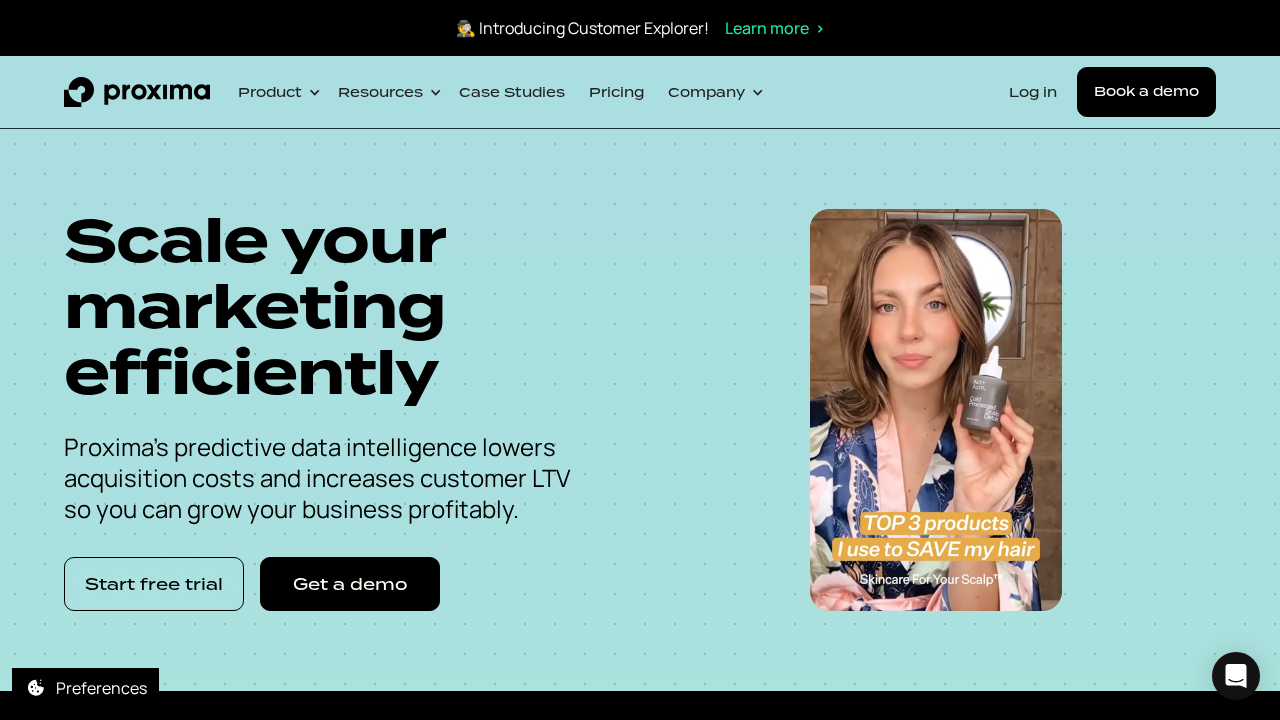This screenshot has height=720, width=1280.
Task: Click the Book a demo button
Action: coord(1146,92)
